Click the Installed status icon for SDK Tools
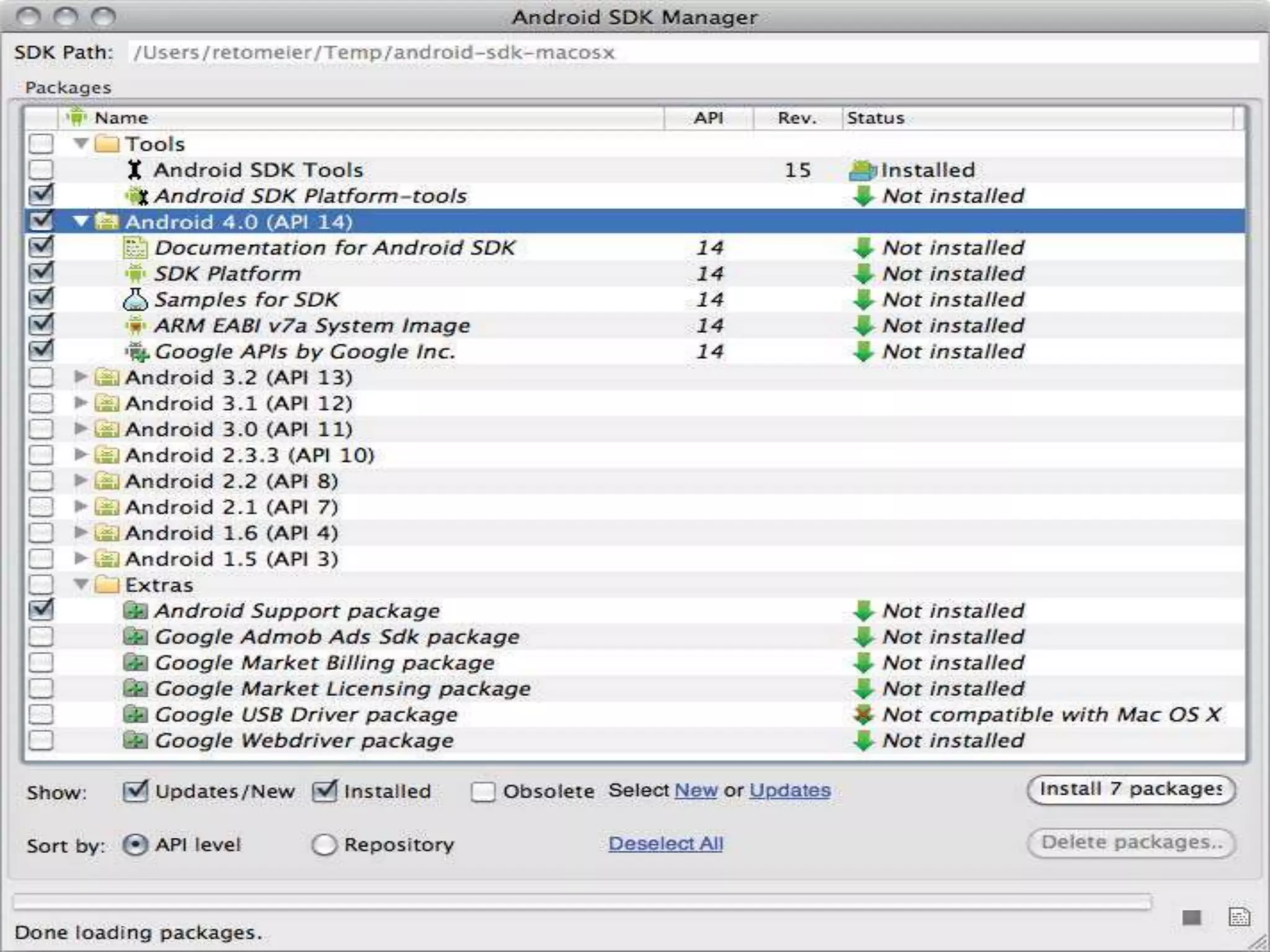Screen dimensions: 1270x952 863,170
